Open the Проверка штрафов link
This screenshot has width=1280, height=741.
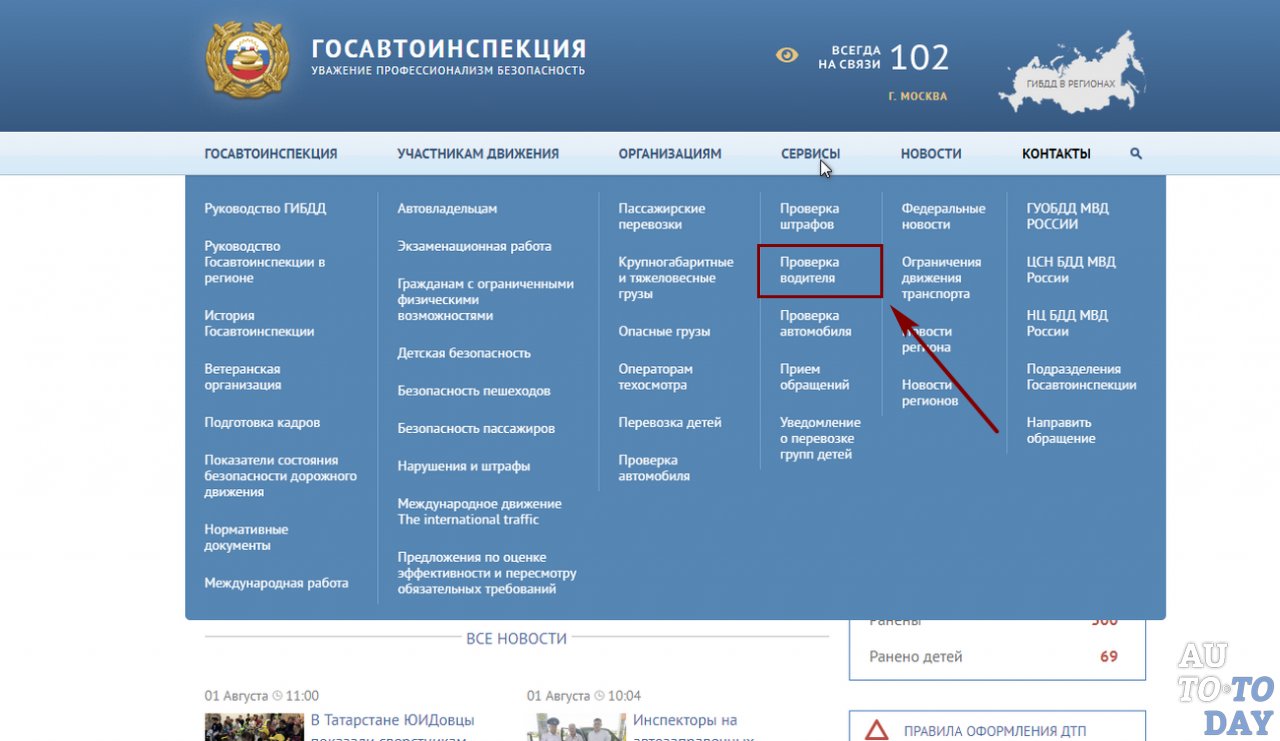809,216
